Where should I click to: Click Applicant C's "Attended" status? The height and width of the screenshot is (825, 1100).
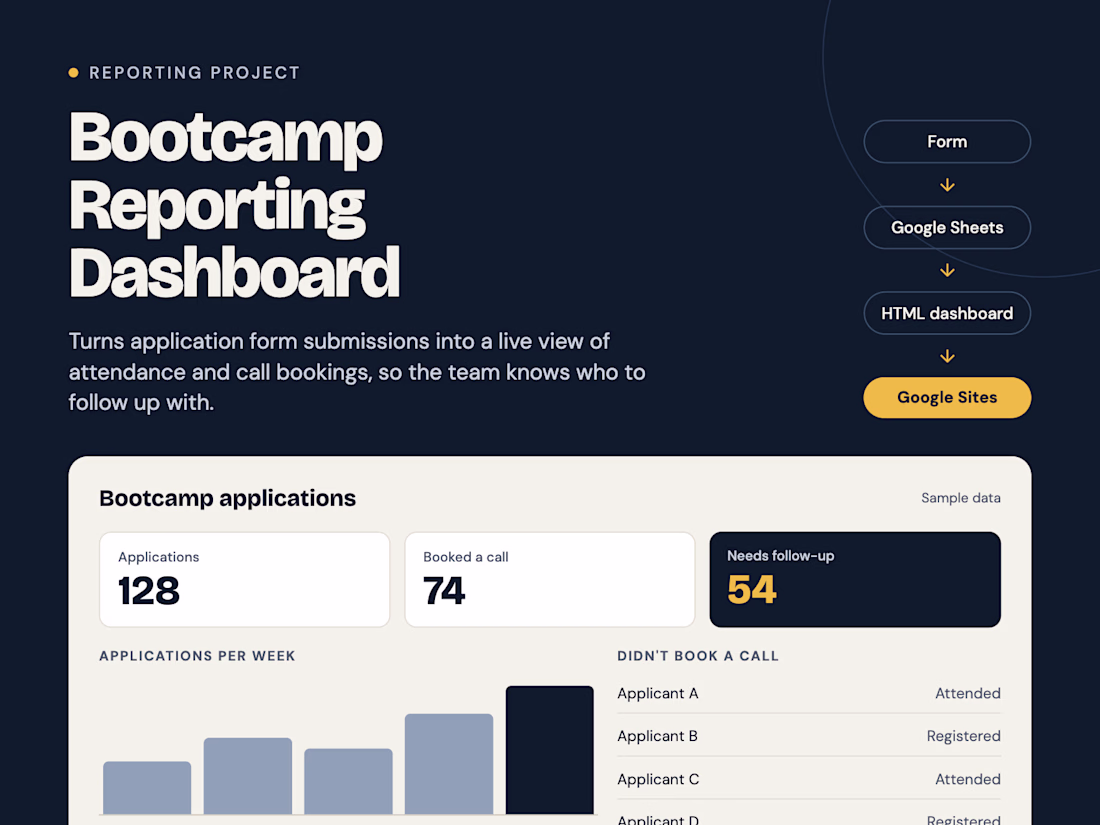click(968, 779)
